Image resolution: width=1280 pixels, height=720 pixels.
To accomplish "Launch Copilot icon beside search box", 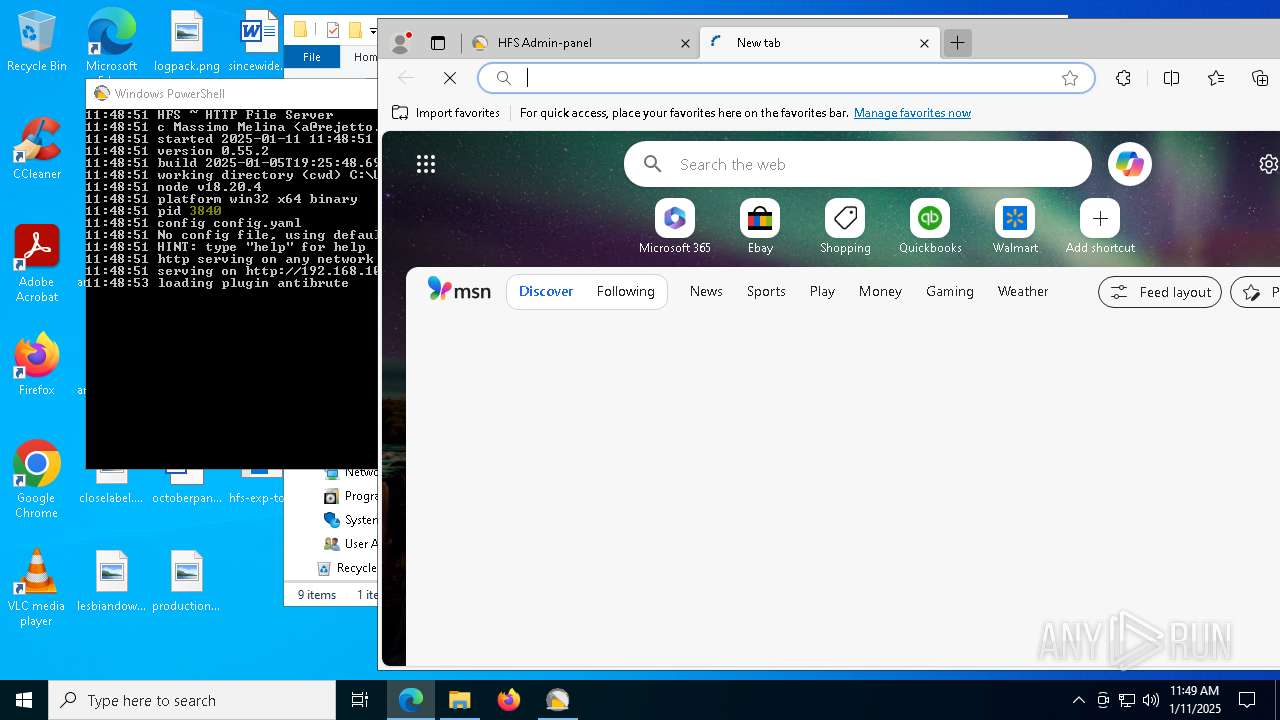I will (x=1130, y=164).
